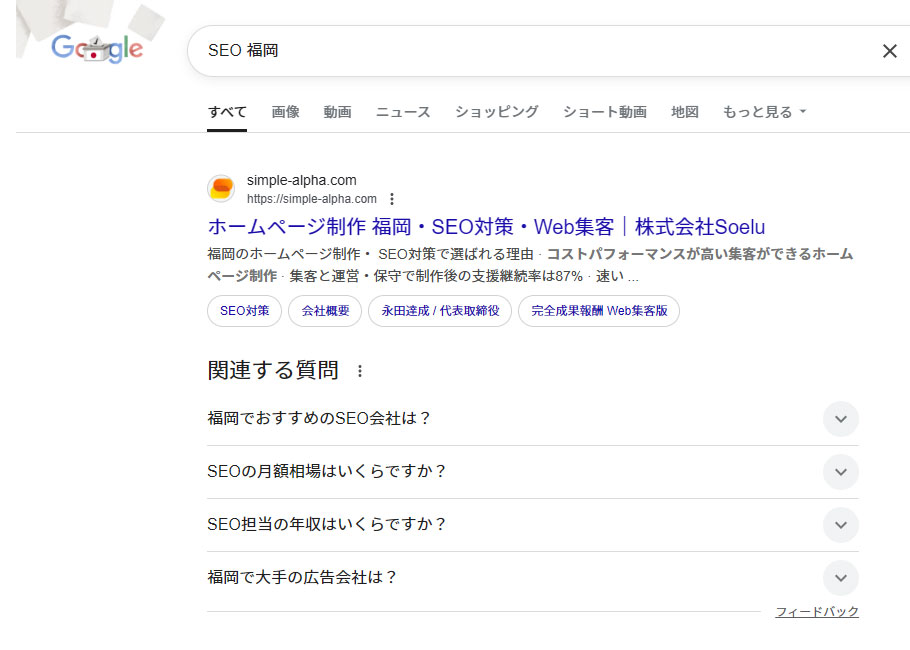Open the ショッピング tab
910x650 pixels.
[496, 112]
